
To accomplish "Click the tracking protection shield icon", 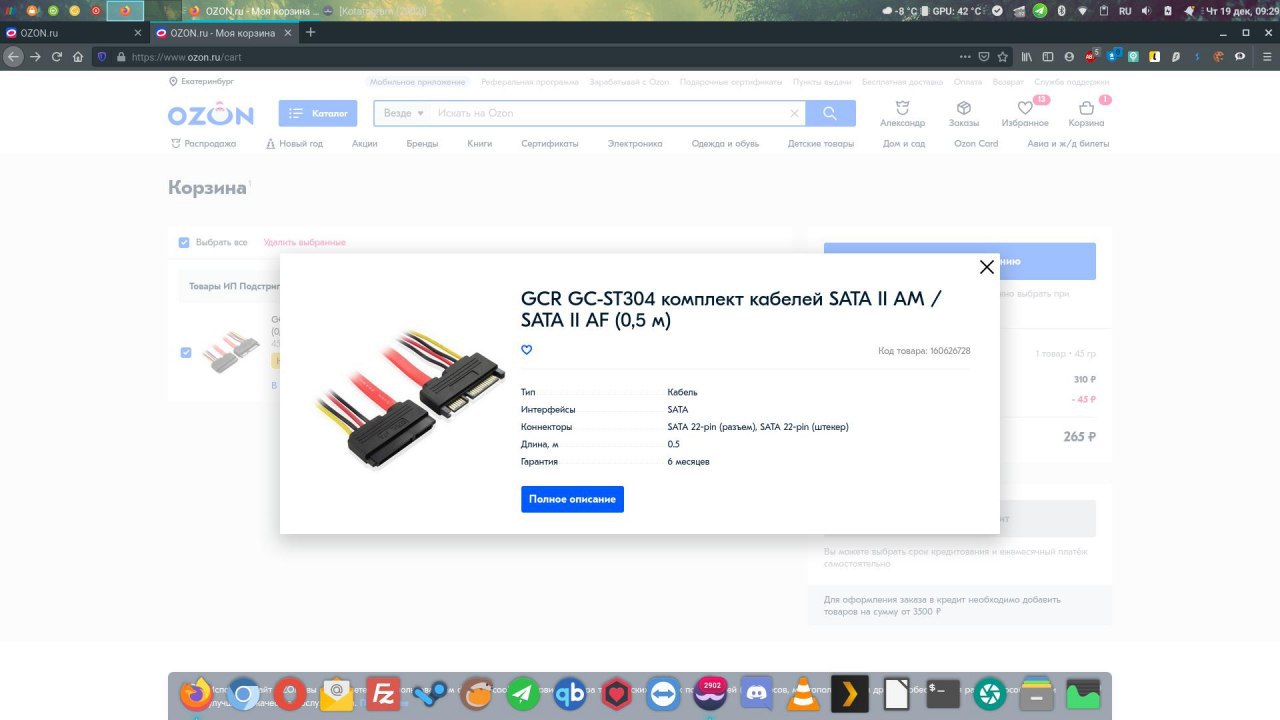I will click(x=101, y=57).
